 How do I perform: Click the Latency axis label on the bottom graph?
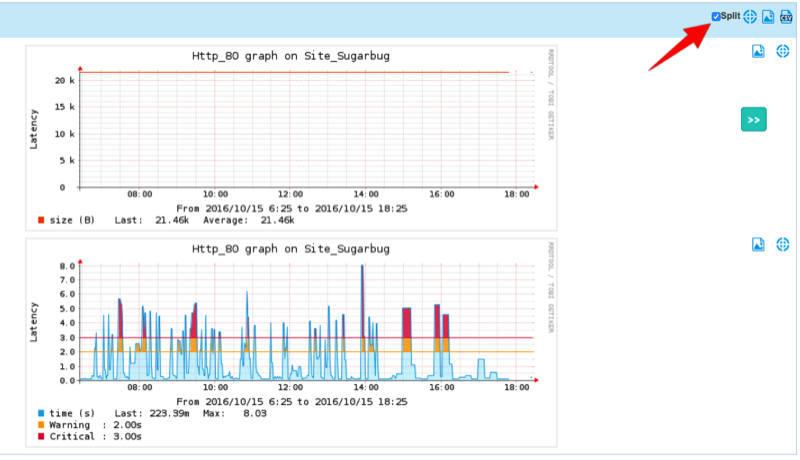click(34, 322)
